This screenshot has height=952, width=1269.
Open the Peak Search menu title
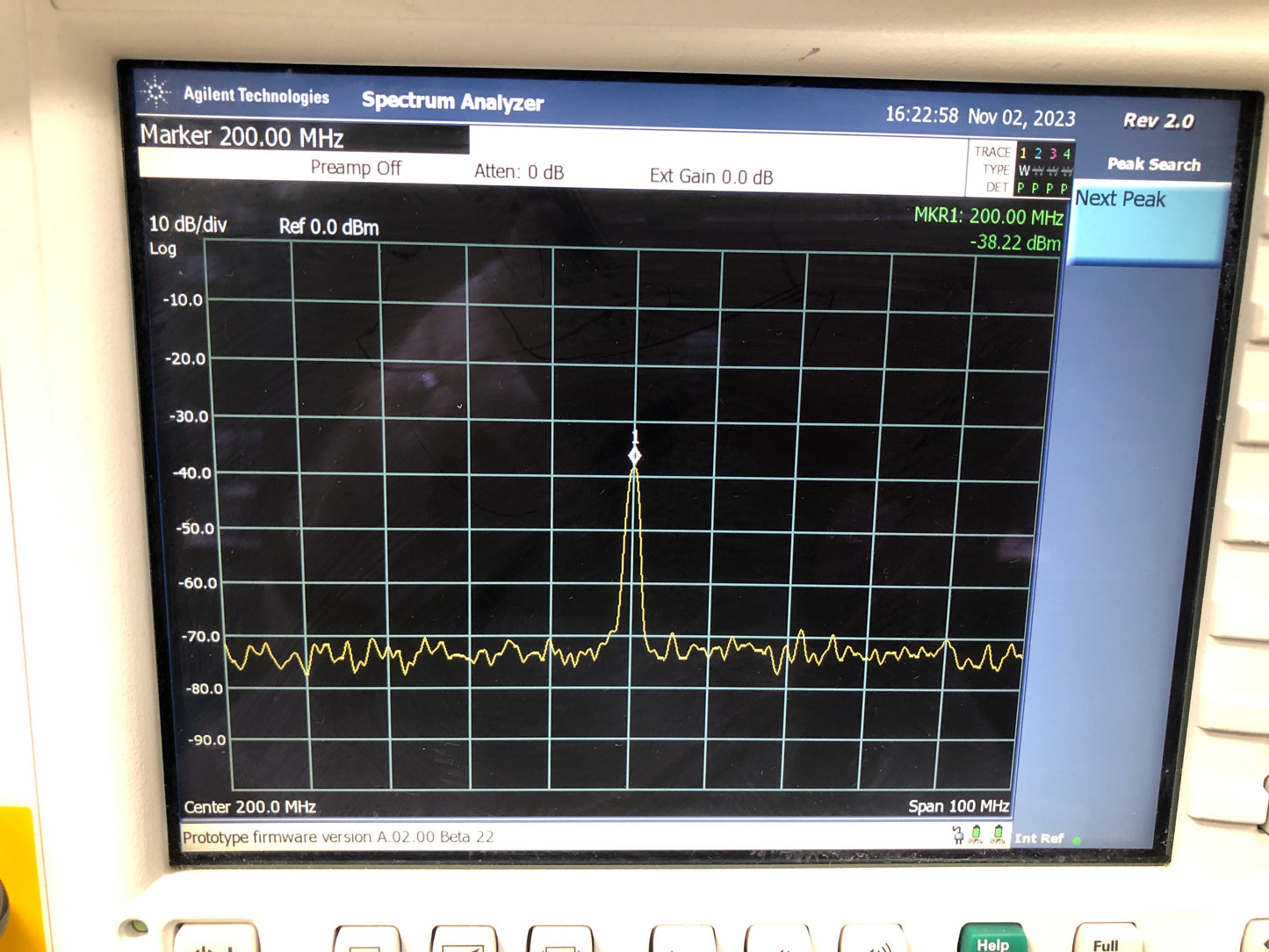[x=1154, y=164]
